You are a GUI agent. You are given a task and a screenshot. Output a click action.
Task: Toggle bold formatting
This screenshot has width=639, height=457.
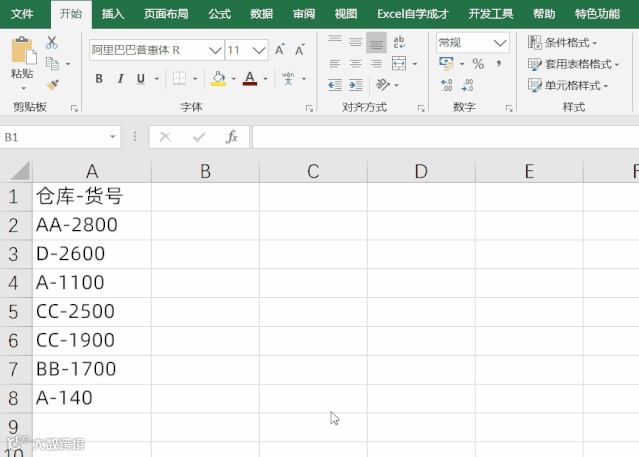coord(99,78)
